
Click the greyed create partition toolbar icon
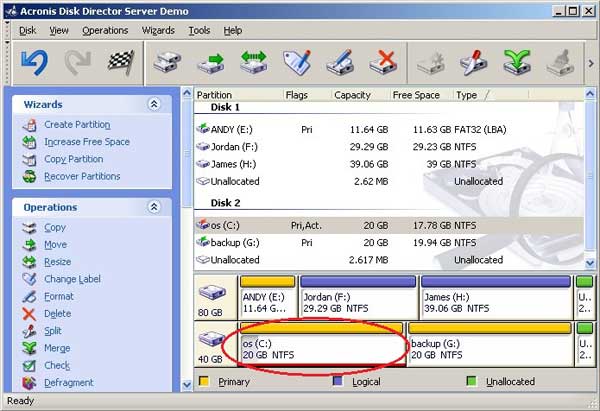[x=430, y=62]
